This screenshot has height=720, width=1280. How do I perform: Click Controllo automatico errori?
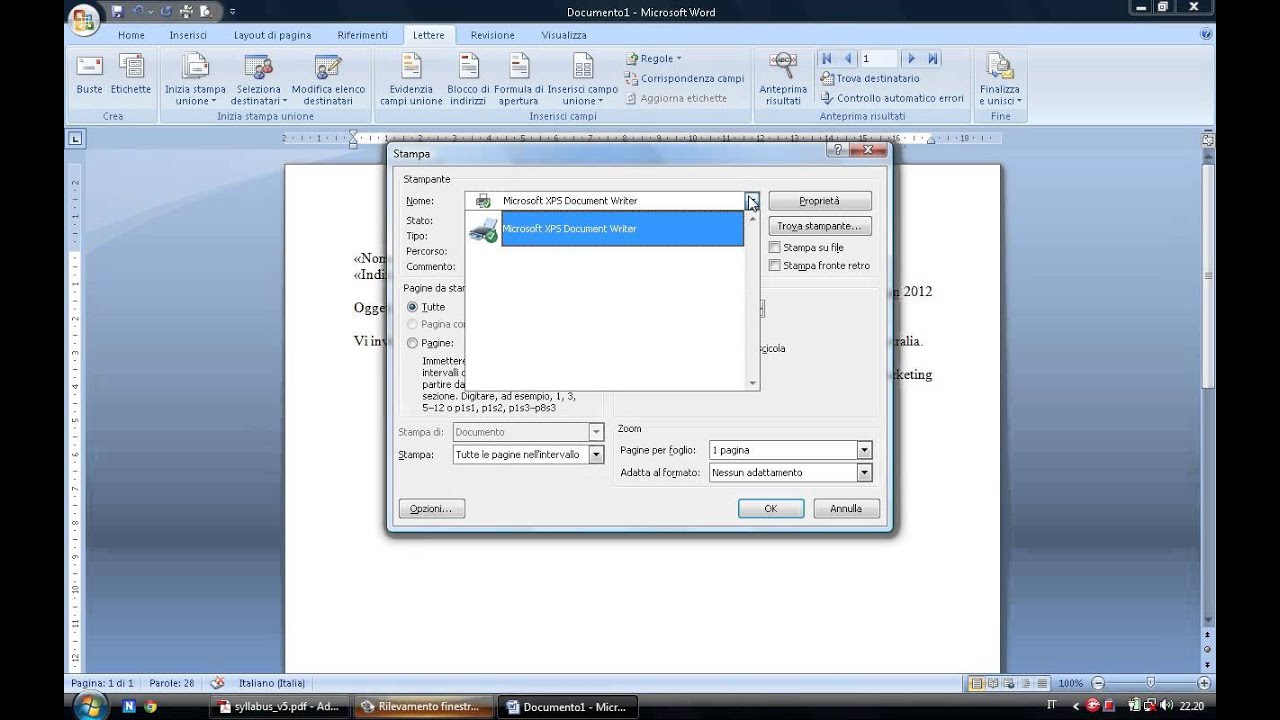[892, 98]
